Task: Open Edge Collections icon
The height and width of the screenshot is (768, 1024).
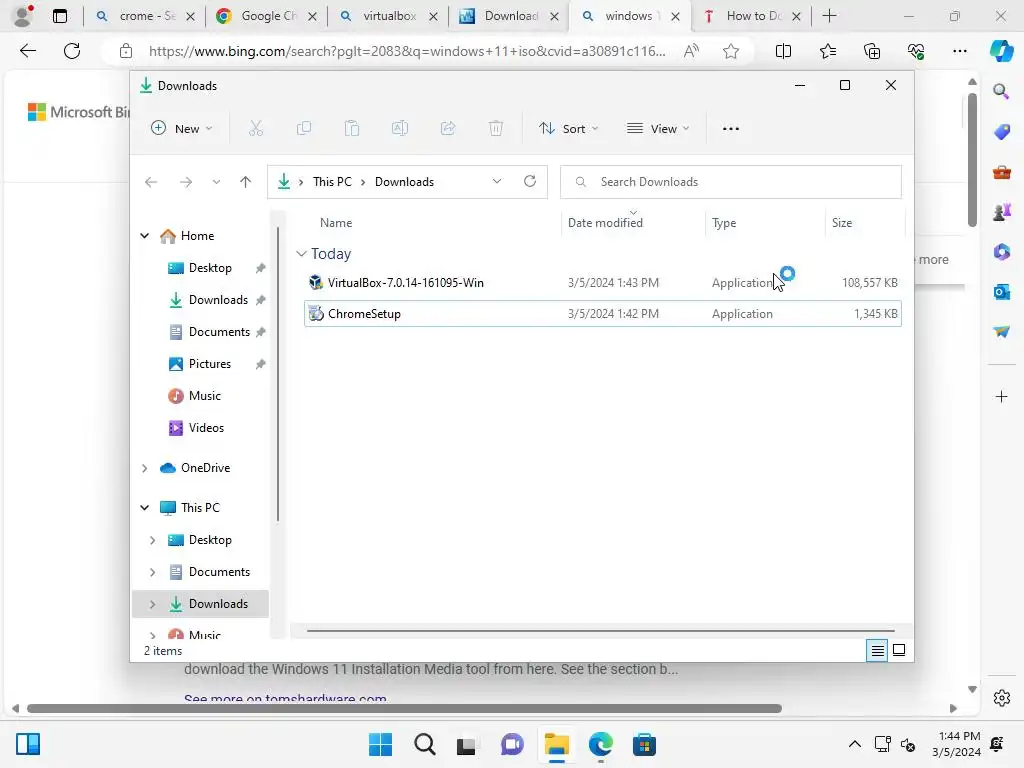Action: click(872, 51)
